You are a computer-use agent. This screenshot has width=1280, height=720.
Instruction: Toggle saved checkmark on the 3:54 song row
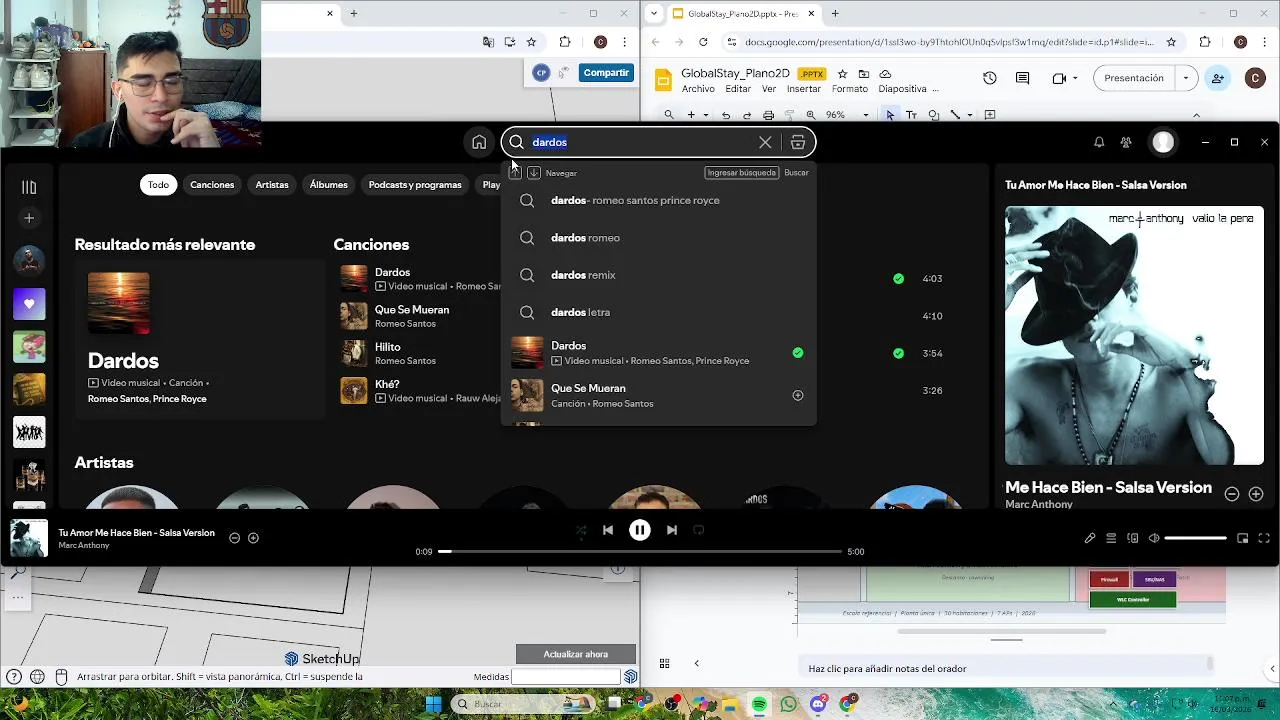tap(898, 353)
